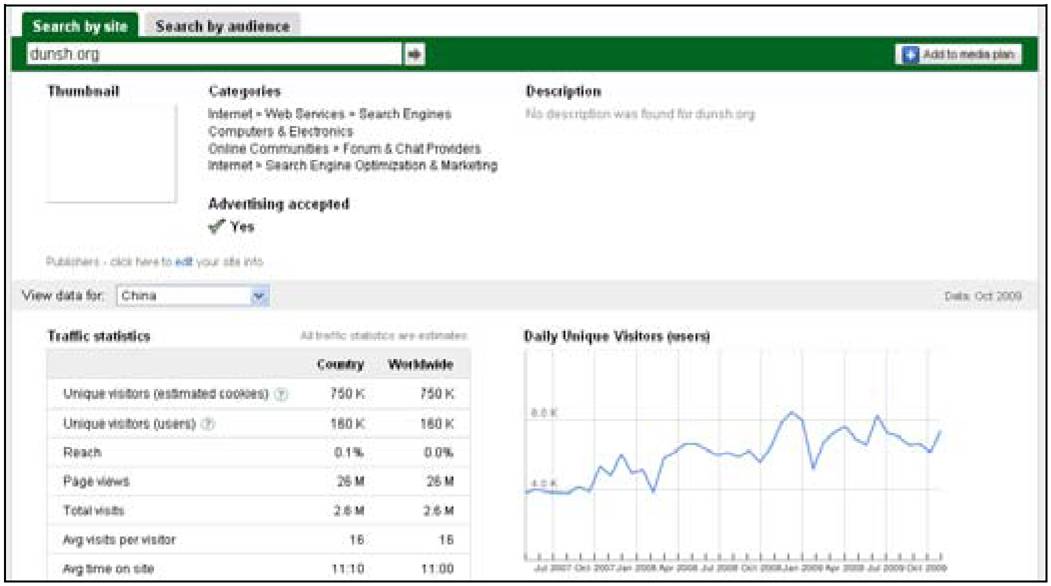
Task: Click the Country column header
Action: [x=340, y=365]
